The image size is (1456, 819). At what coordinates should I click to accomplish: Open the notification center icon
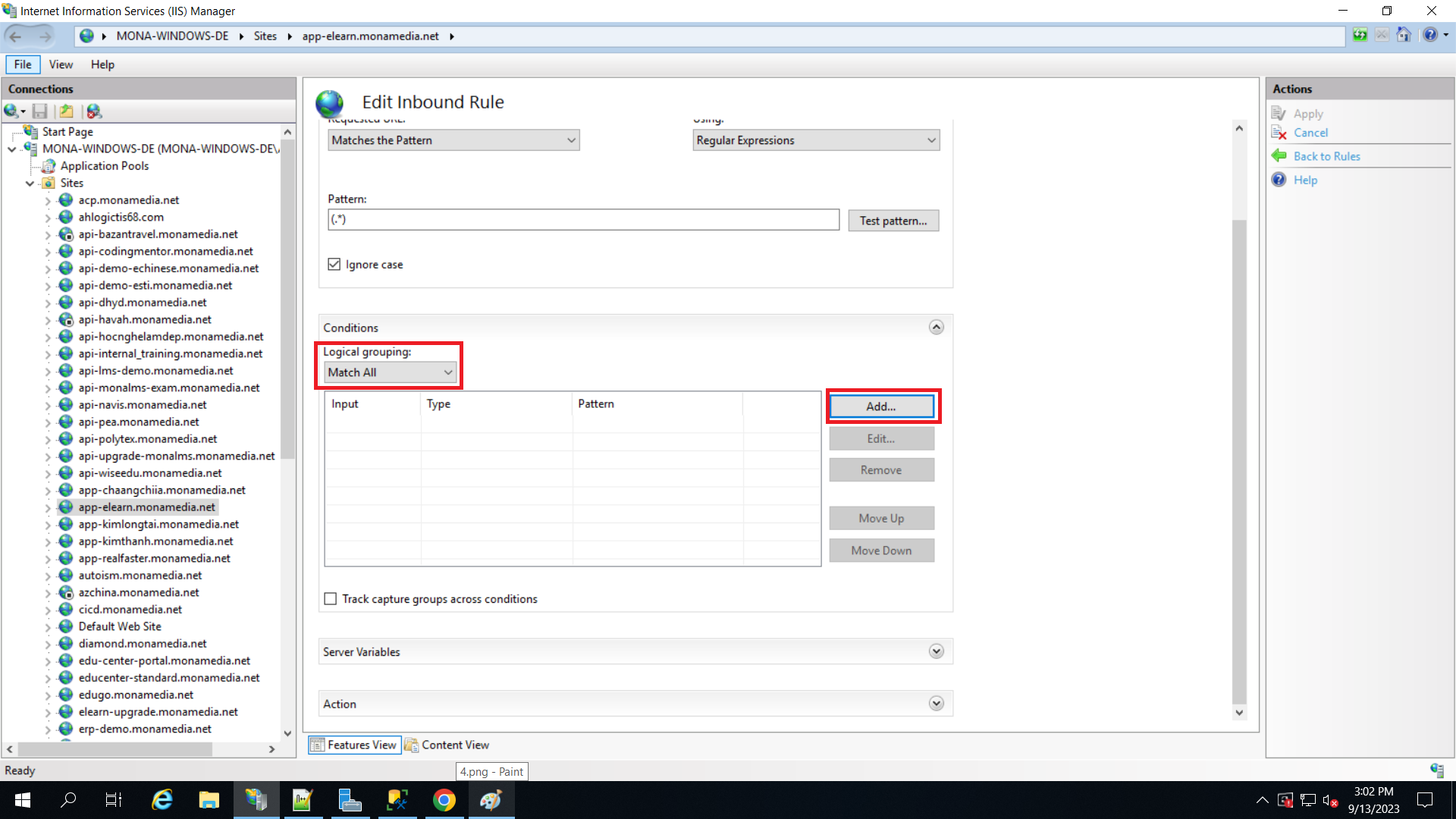pyautogui.click(x=1425, y=800)
